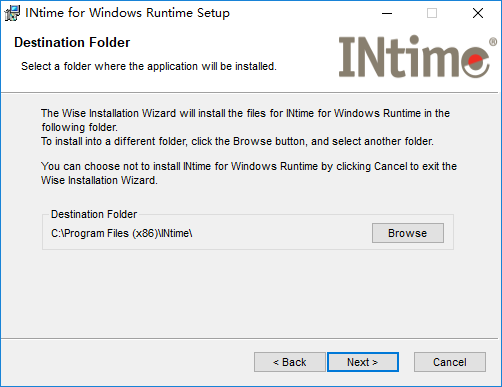
Task: Click the installer icon in title bar
Action: 12,13
